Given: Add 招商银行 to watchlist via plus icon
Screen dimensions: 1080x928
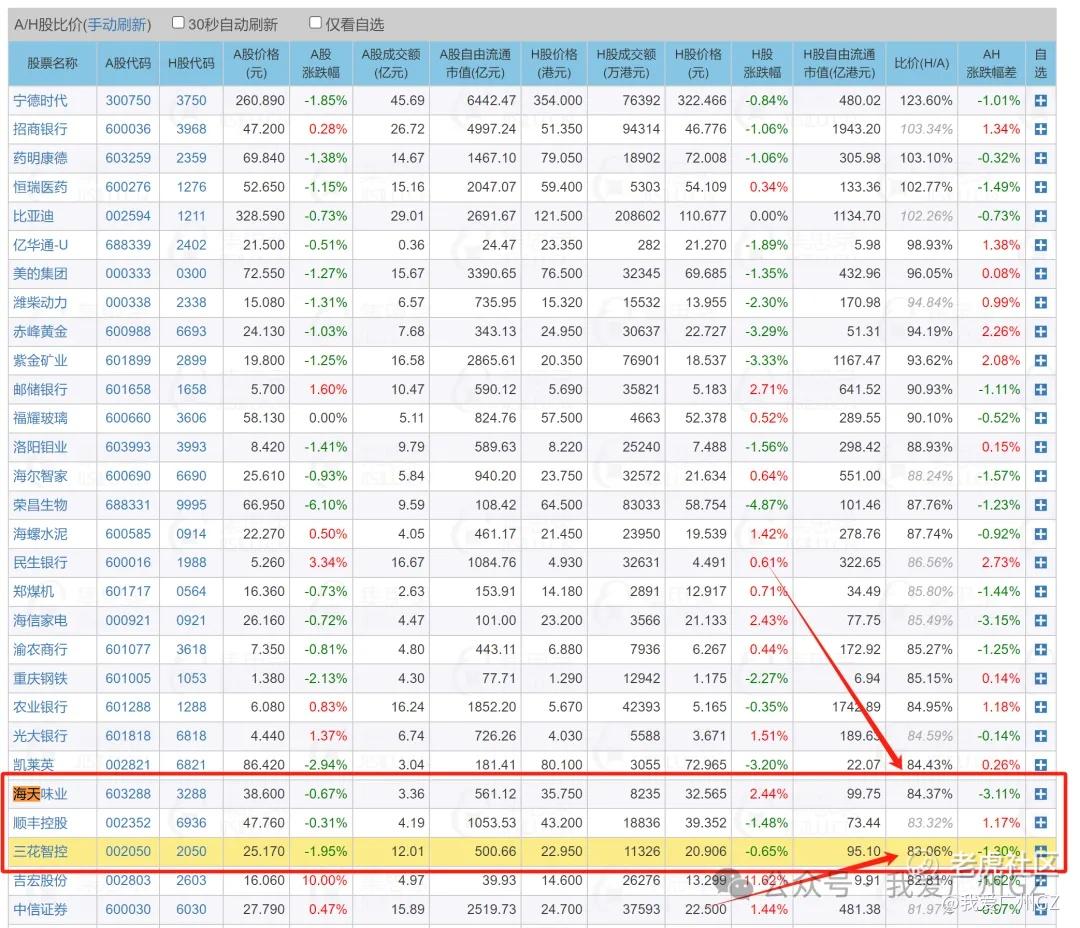Looking at the screenshot, I should click(x=1040, y=130).
